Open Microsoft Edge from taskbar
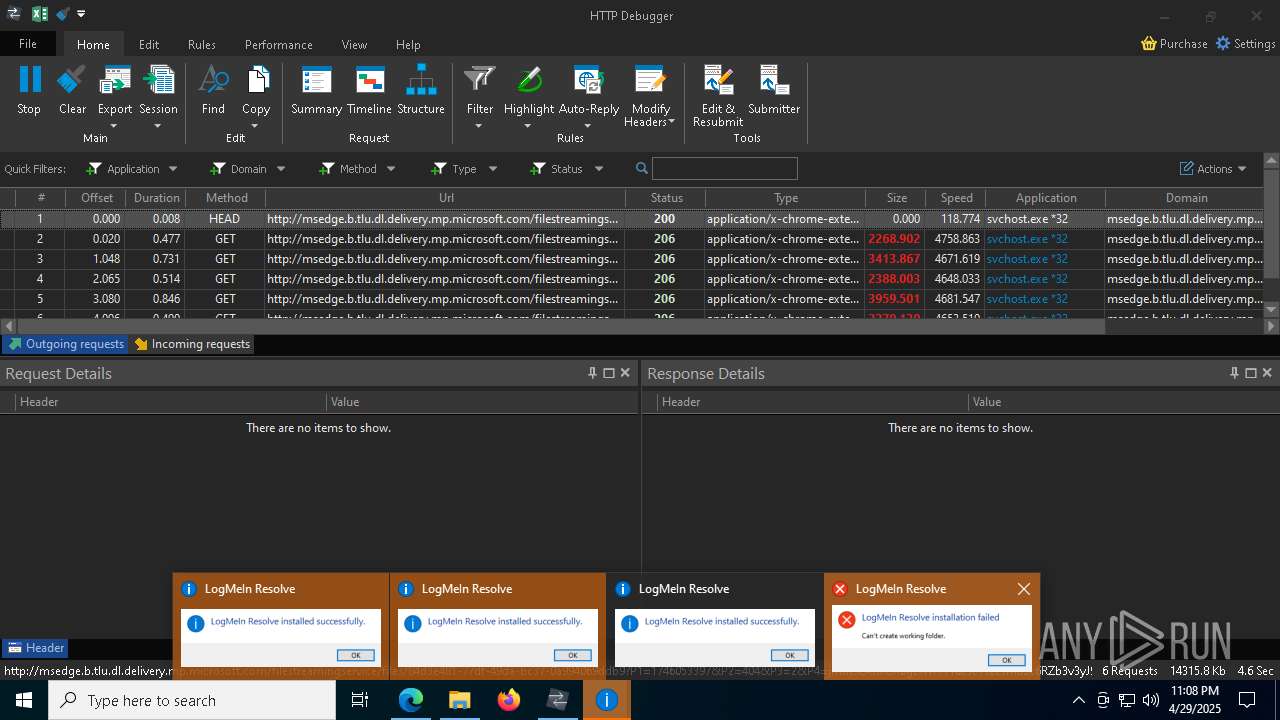 pyautogui.click(x=411, y=700)
